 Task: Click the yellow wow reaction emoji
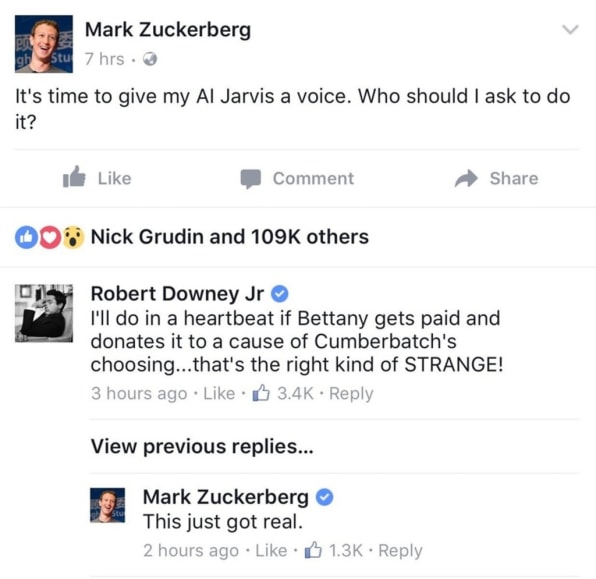coord(73,237)
